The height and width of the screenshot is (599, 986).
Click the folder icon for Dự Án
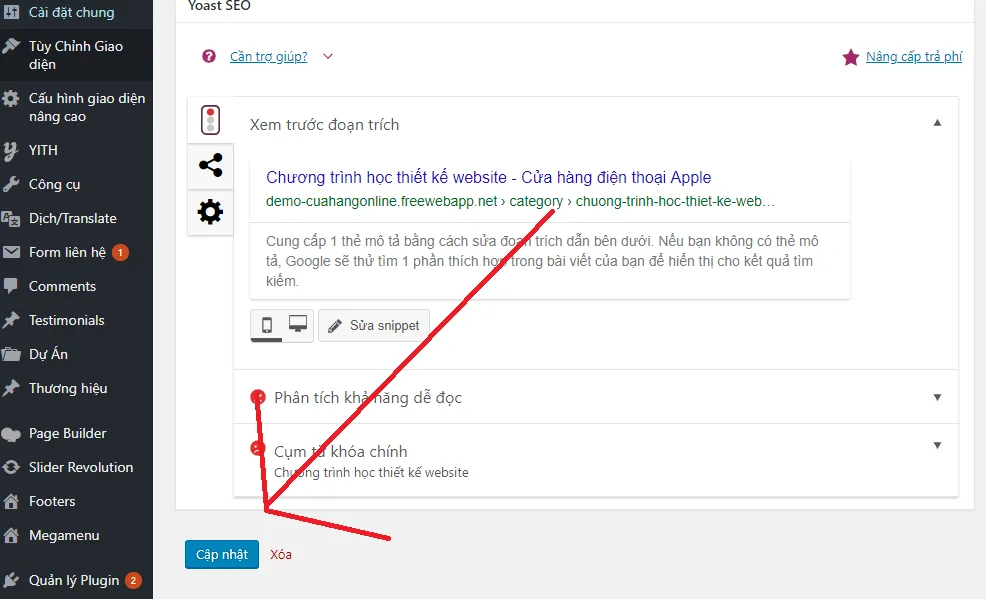(x=11, y=354)
